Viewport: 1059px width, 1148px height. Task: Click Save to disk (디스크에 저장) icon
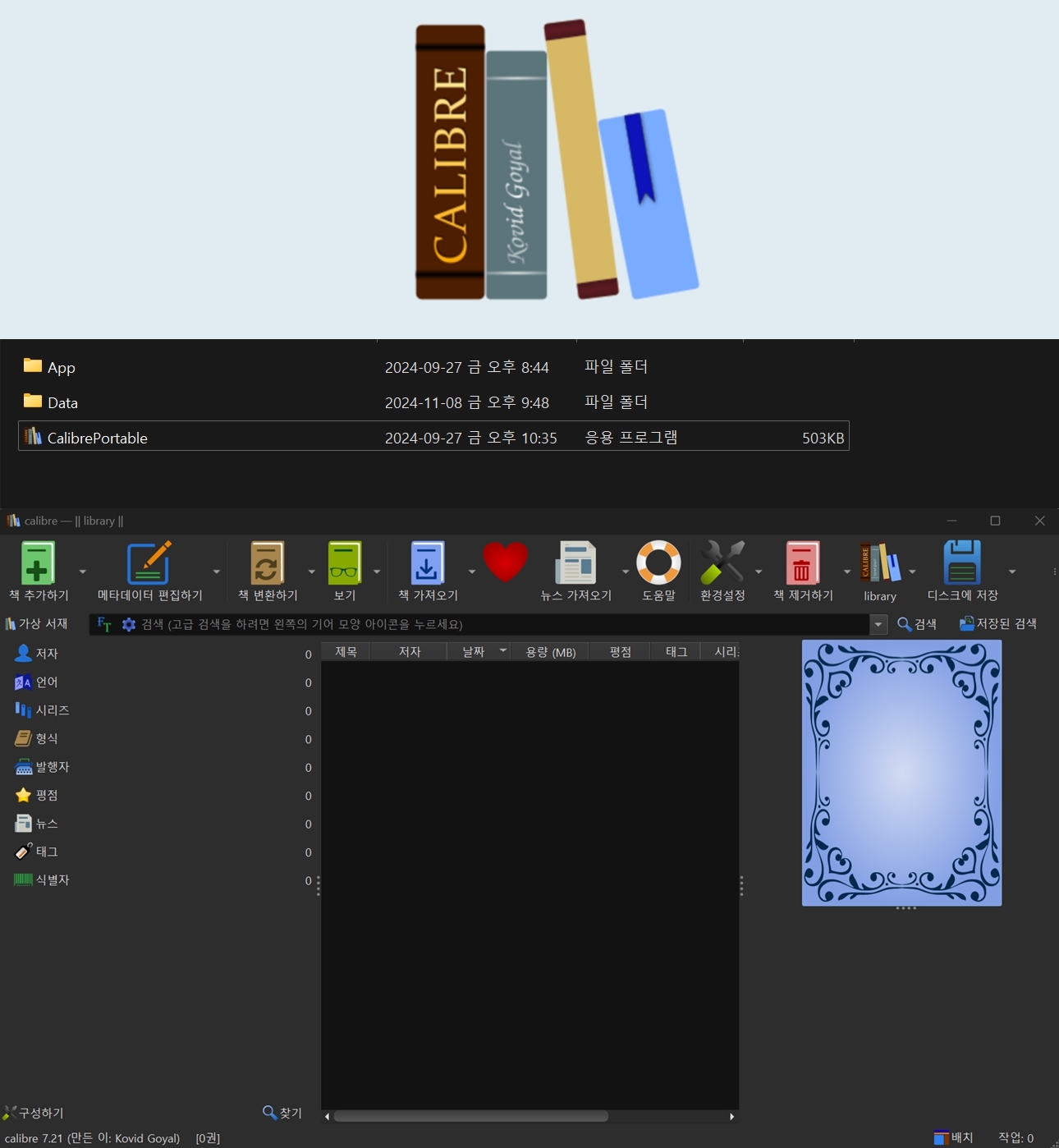click(961, 563)
